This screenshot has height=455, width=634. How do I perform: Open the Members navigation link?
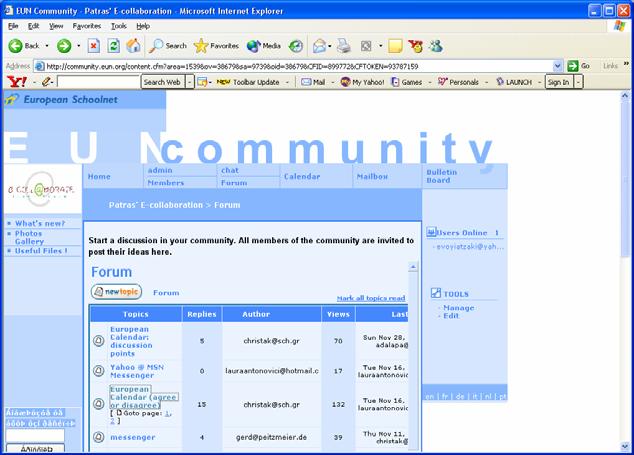[165, 183]
